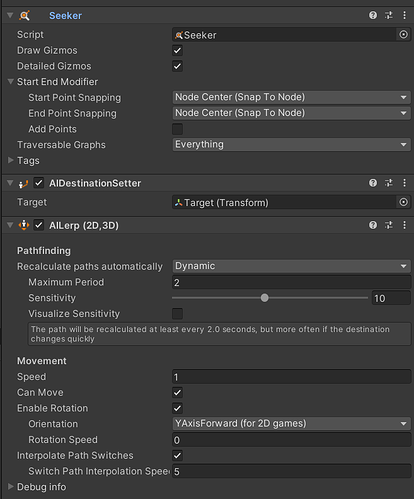Open the Traversable Graphs dropdown
414x499 pixels.
pyautogui.click(x=291, y=145)
